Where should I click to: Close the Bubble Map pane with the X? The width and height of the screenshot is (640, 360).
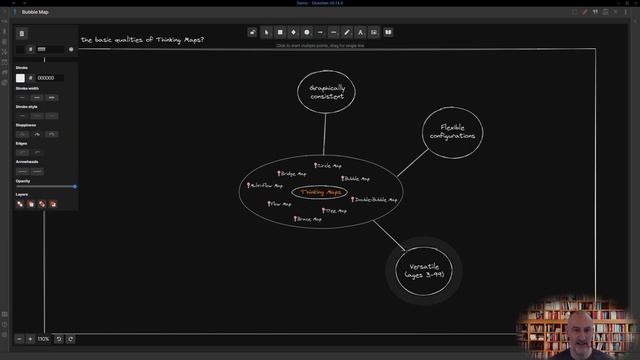click(x=616, y=12)
